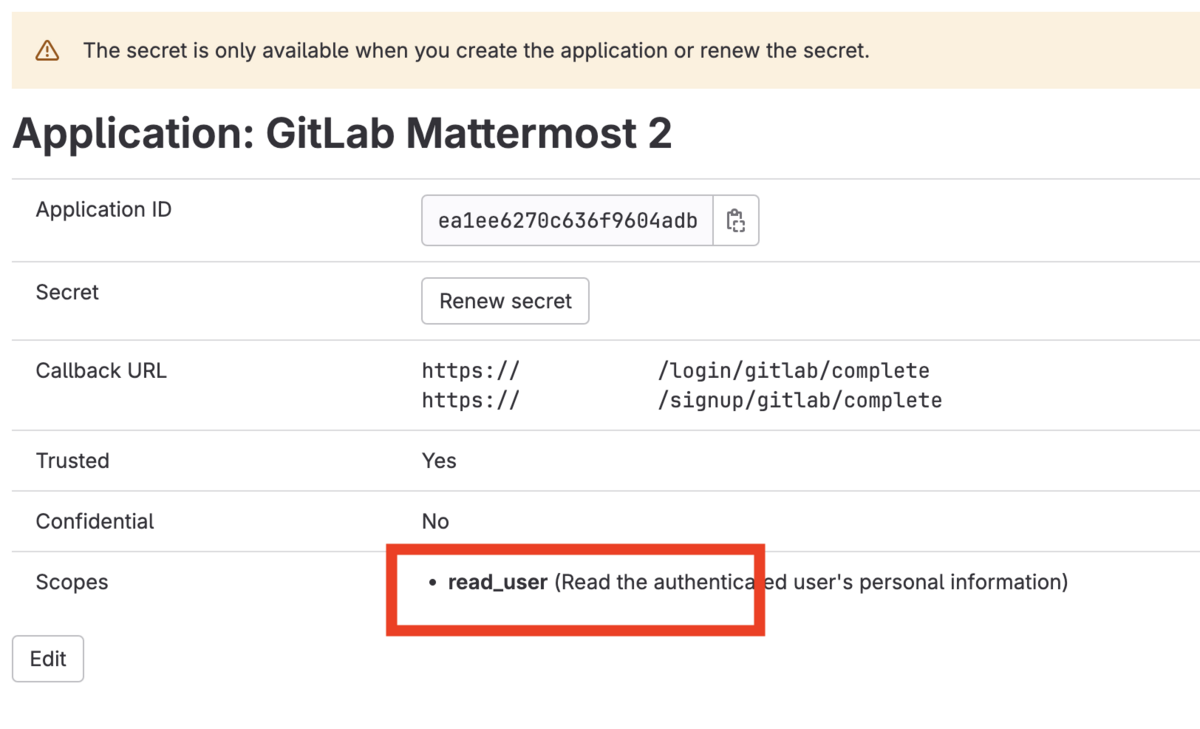Click the Secret row label
The height and width of the screenshot is (729, 1200).
point(67,293)
